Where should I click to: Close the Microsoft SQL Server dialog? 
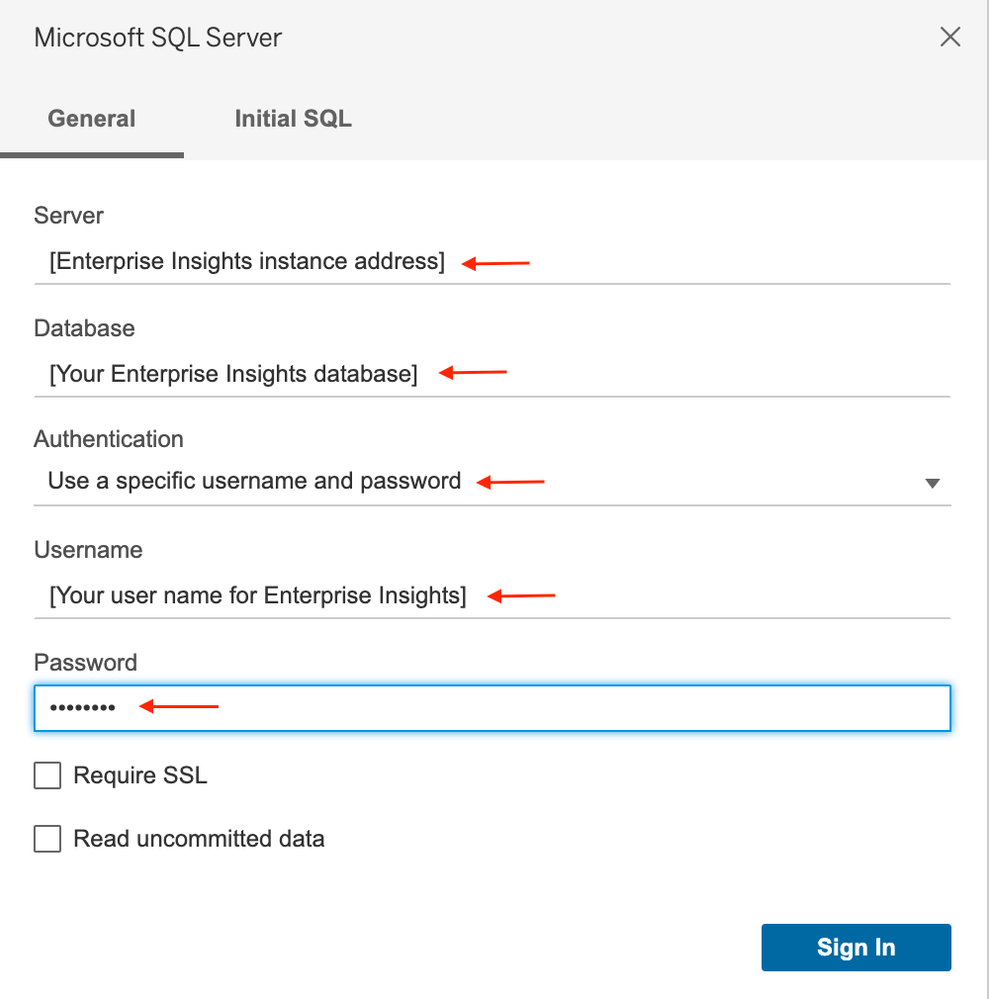click(x=950, y=38)
